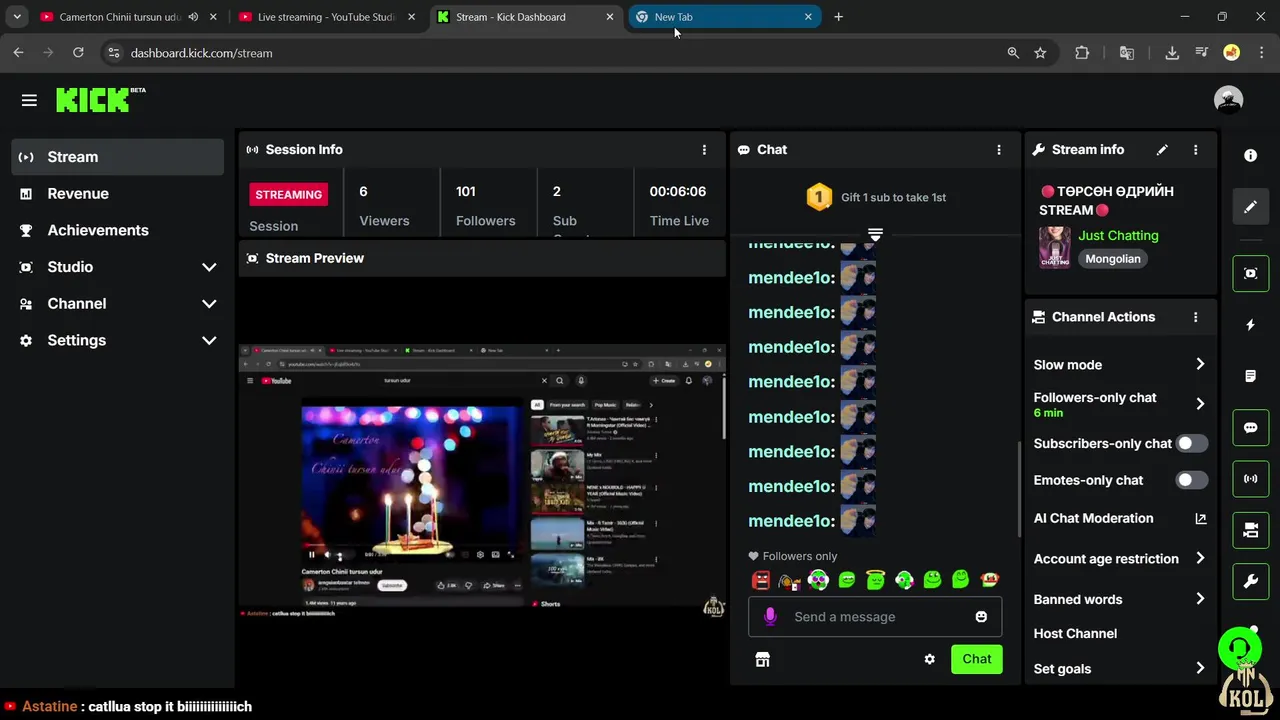Viewport: 1280px width, 720px height.
Task: Click the video camera icon in right rail
Action: pyautogui.click(x=1250, y=530)
